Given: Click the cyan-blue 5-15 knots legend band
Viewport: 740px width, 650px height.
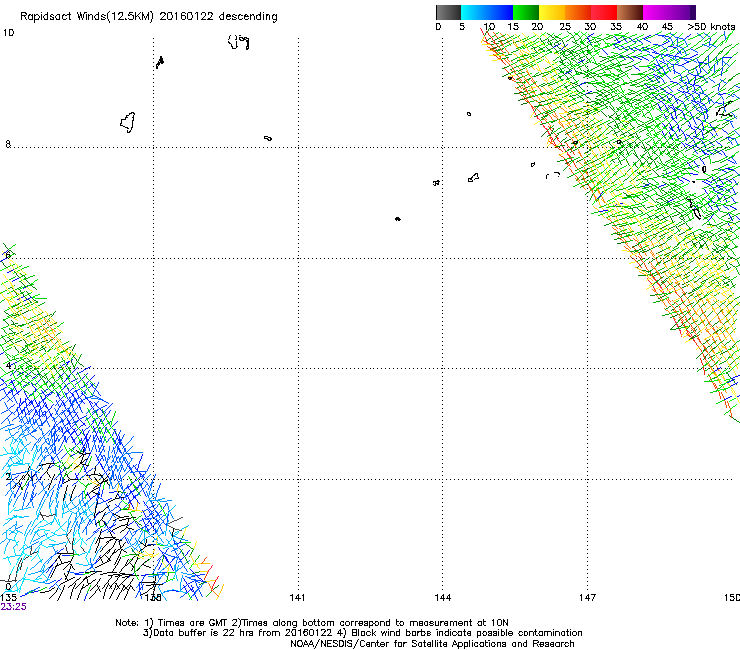Looking at the screenshot, I should (487, 12).
